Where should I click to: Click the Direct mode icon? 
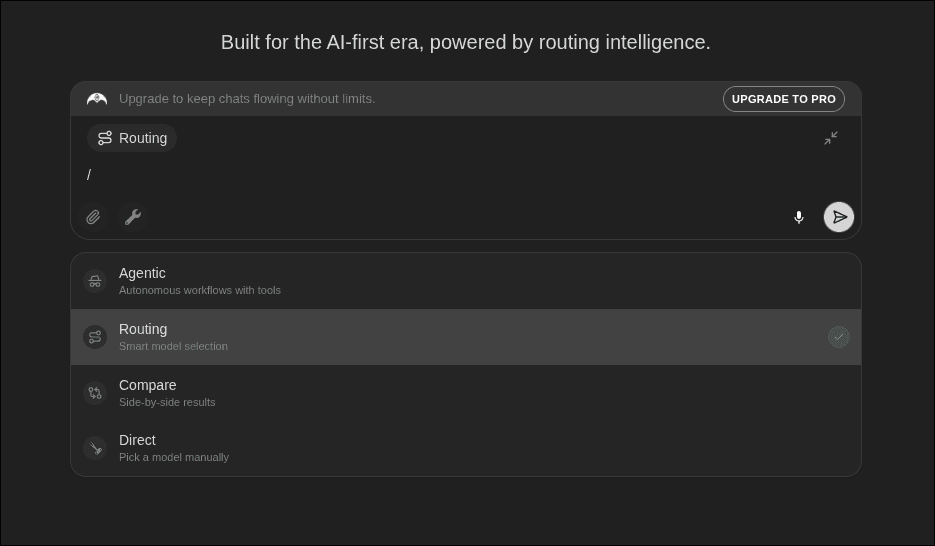pos(95,448)
